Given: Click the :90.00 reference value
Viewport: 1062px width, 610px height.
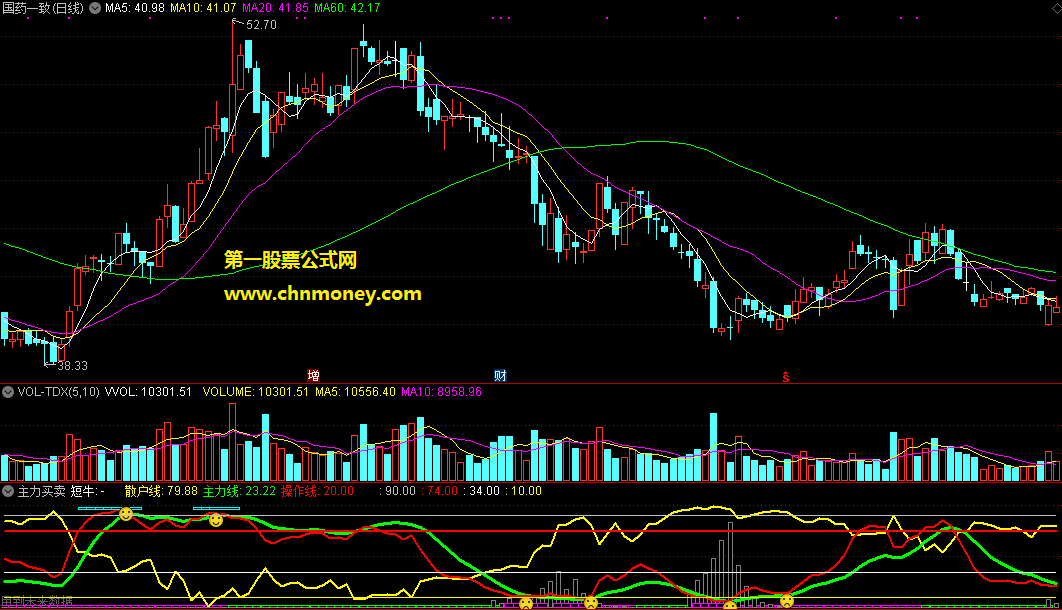Looking at the screenshot, I should click(x=398, y=491).
